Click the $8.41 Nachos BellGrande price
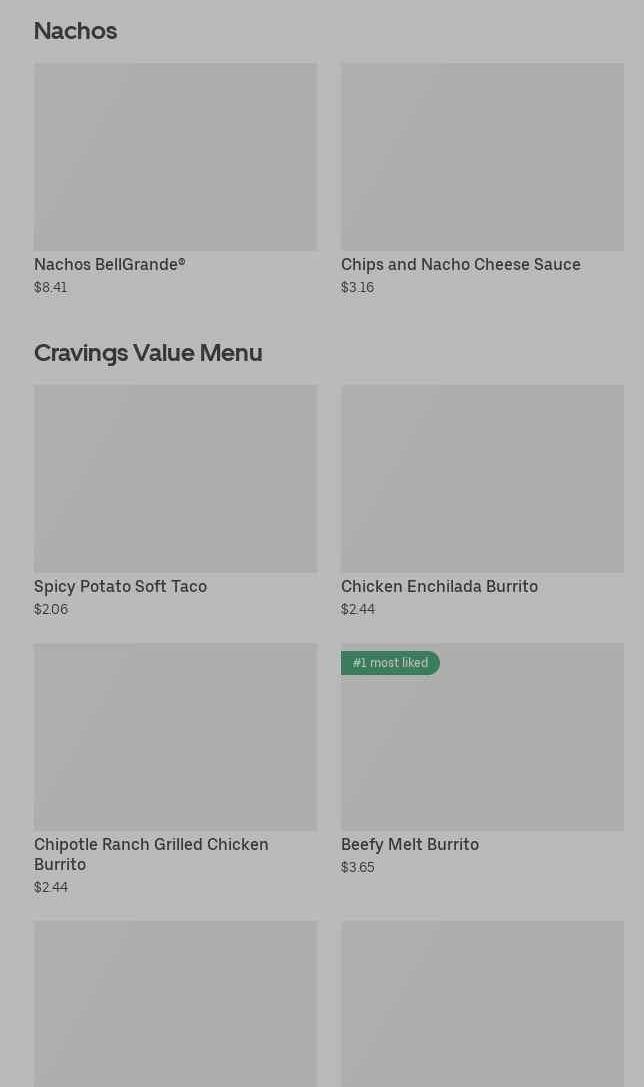 point(51,287)
